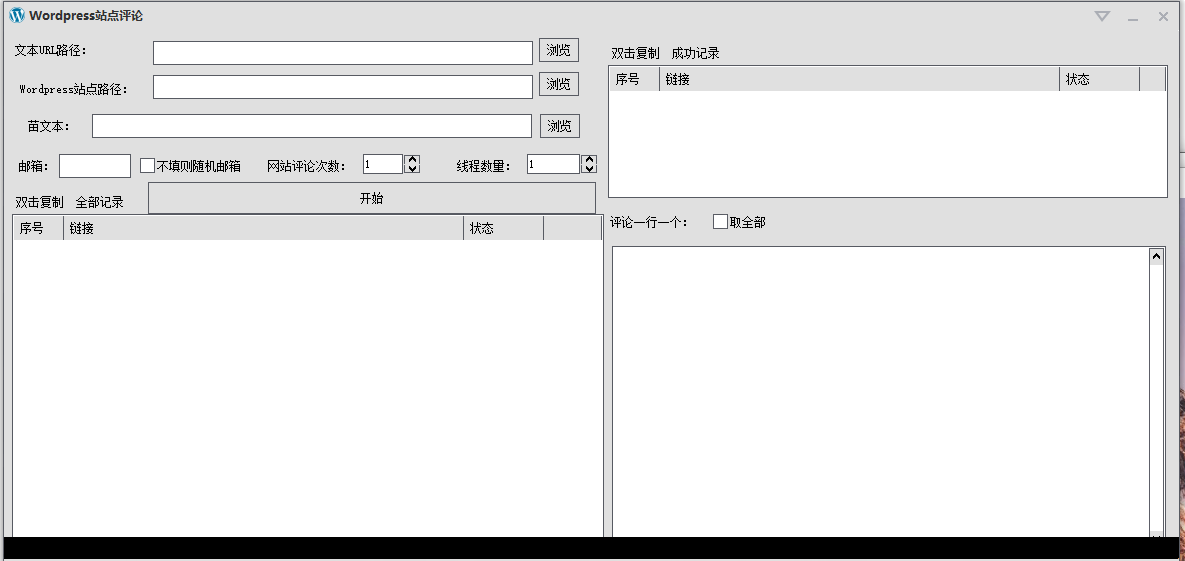Click 浏览 button next to 苗文本
Image resolution: width=1185 pixels, height=561 pixels.
[559, 126]
